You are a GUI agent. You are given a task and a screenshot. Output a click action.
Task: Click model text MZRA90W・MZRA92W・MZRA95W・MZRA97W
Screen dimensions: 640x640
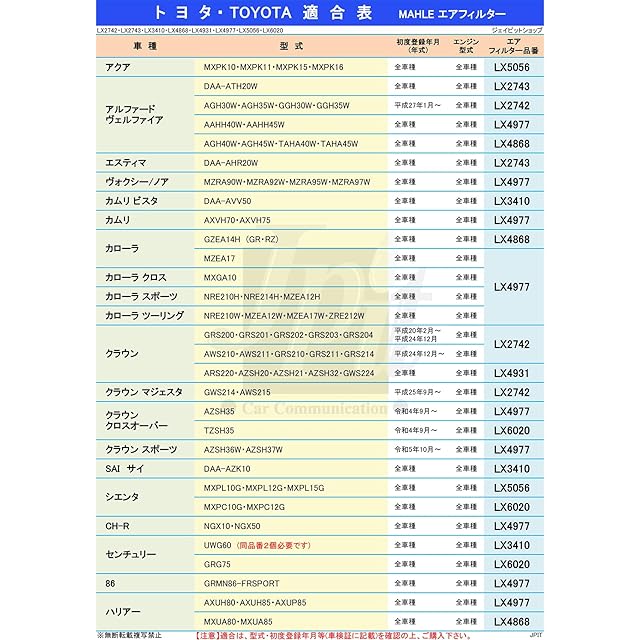287,182
